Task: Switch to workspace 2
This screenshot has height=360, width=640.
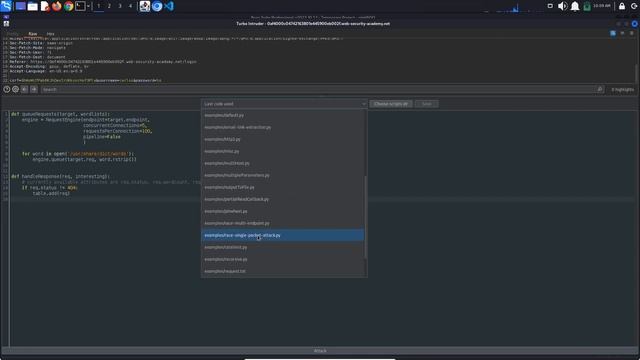Action: click(109, 6)
